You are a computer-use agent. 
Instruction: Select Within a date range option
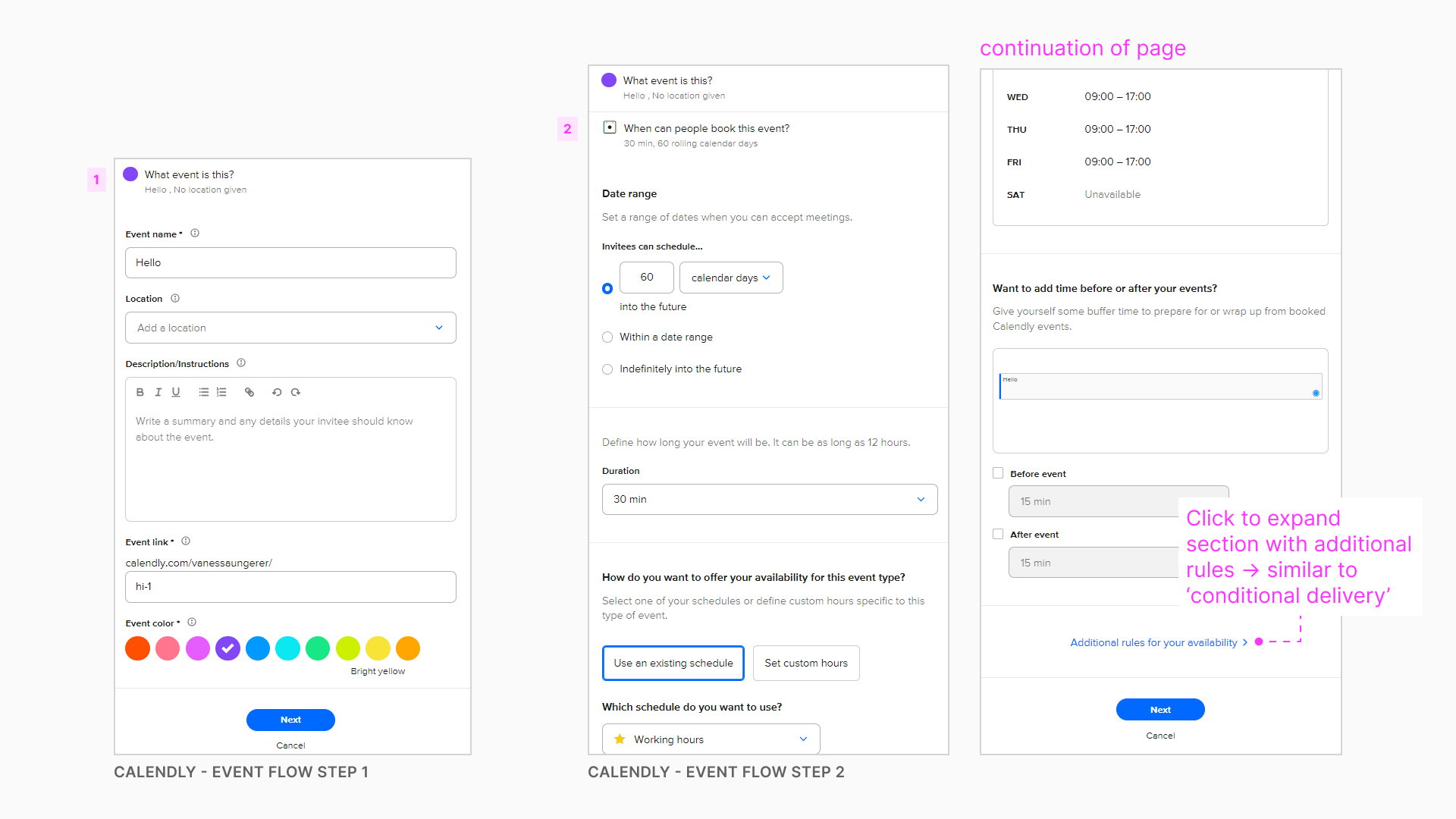(607, 337)
